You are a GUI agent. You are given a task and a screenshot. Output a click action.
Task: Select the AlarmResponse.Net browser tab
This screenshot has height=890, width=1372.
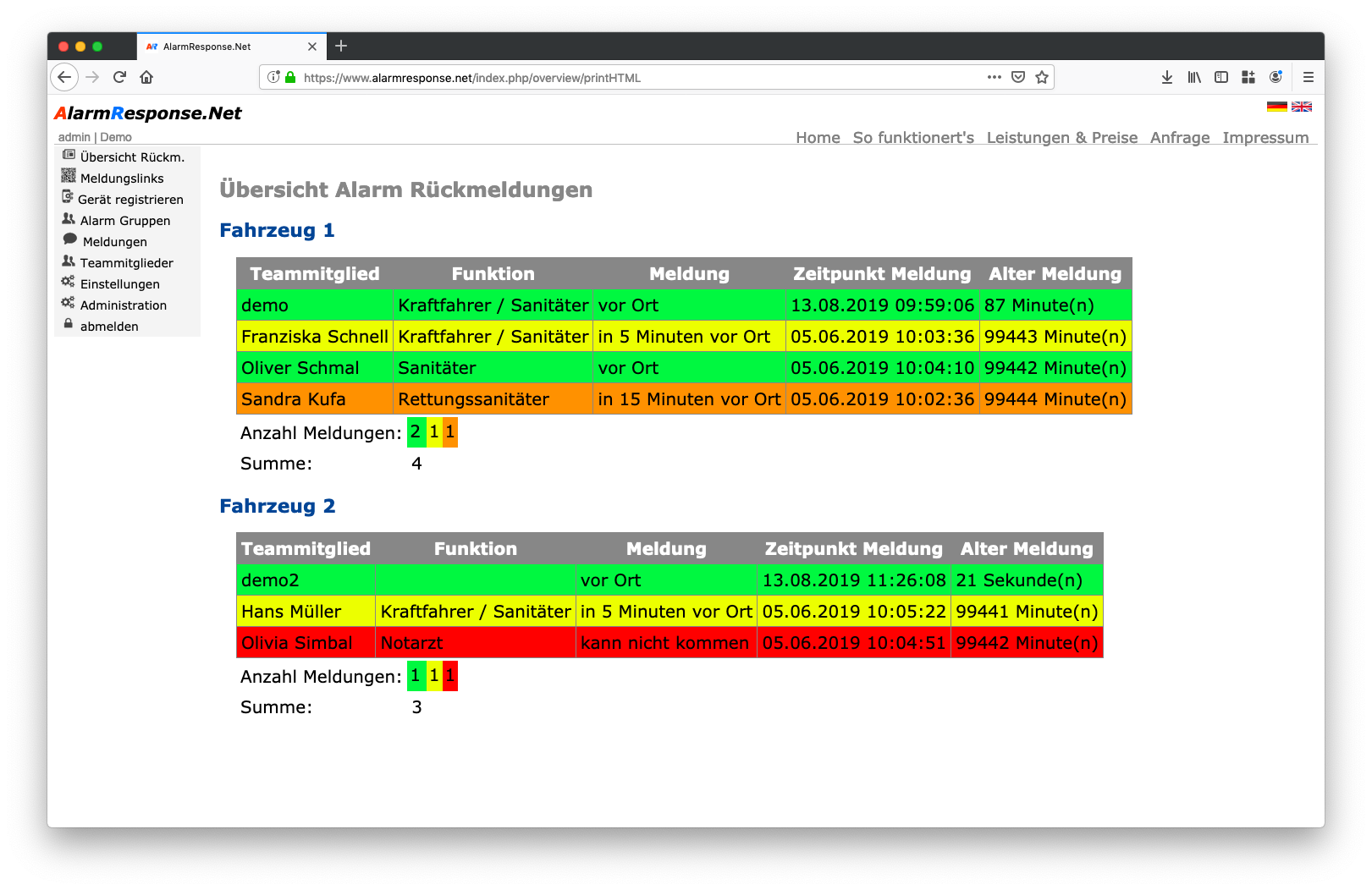tap(220, 47)
